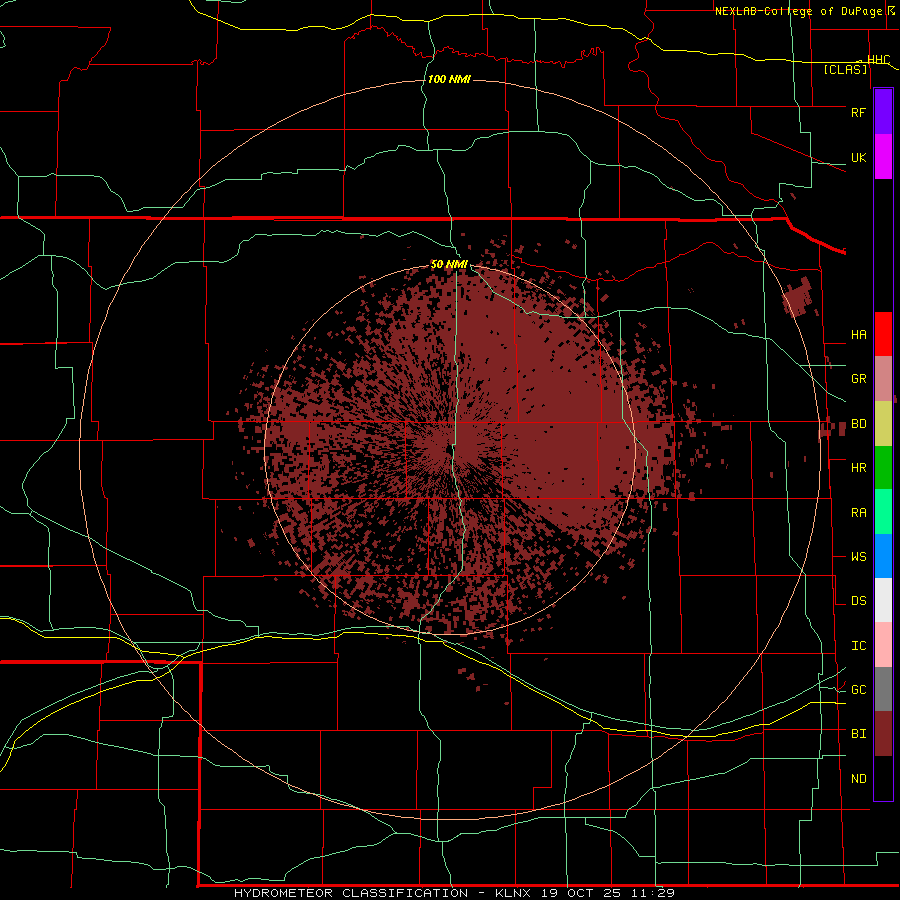Viewport: 900px width, 900px height.
Task: Click the IC legend label
Action: point(858,646)
